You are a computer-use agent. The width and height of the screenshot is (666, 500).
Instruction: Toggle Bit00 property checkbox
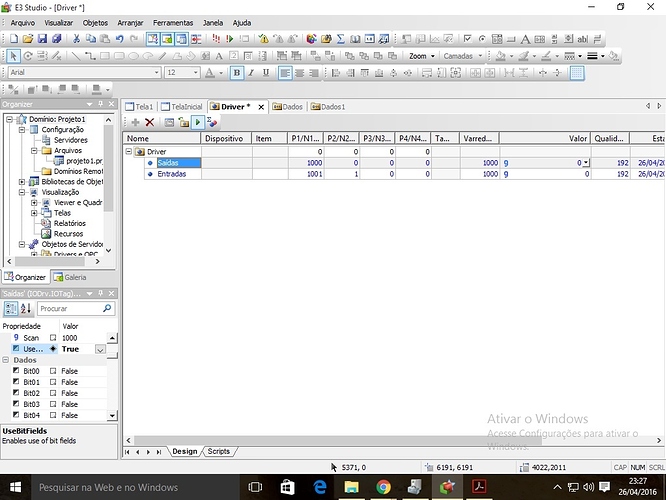pyautogui.click(x=53, y=371)
